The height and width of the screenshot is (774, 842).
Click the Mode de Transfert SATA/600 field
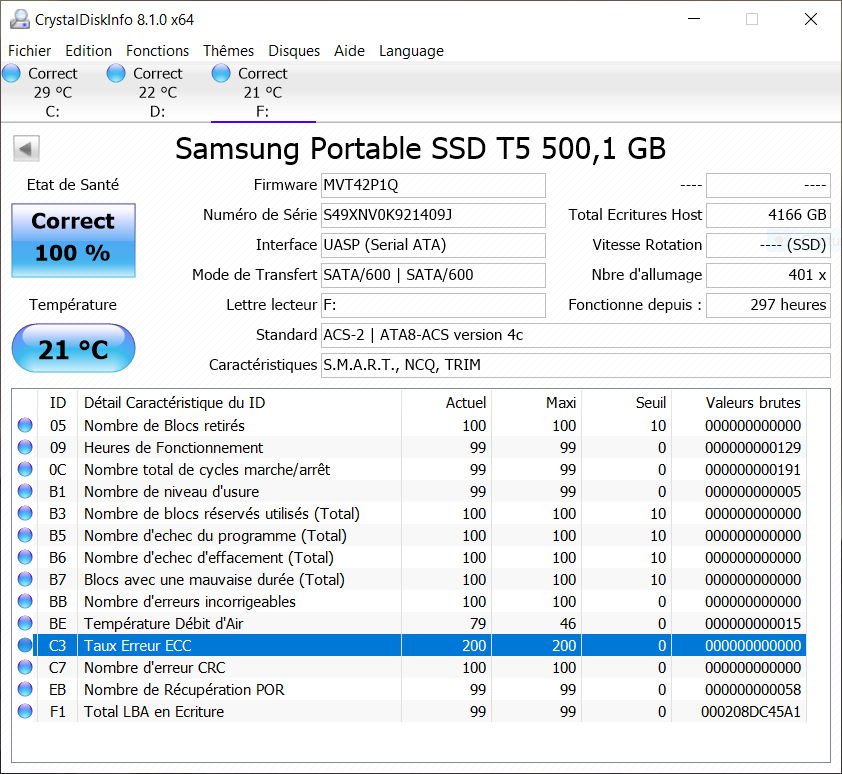point(433,276)
